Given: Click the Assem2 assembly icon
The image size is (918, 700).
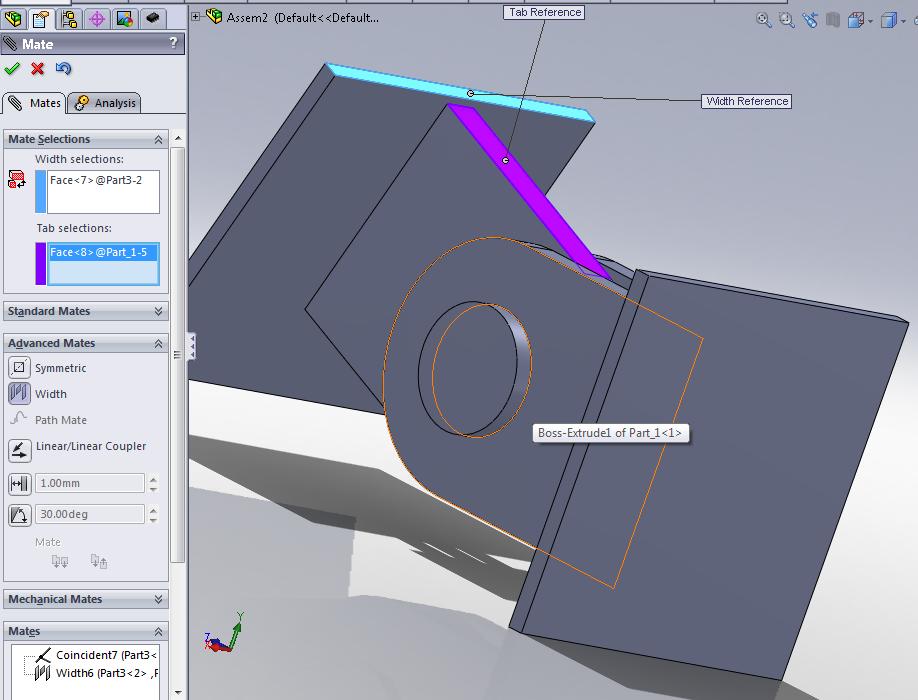Looking at the screenshot, I should [x=214, y=17].
